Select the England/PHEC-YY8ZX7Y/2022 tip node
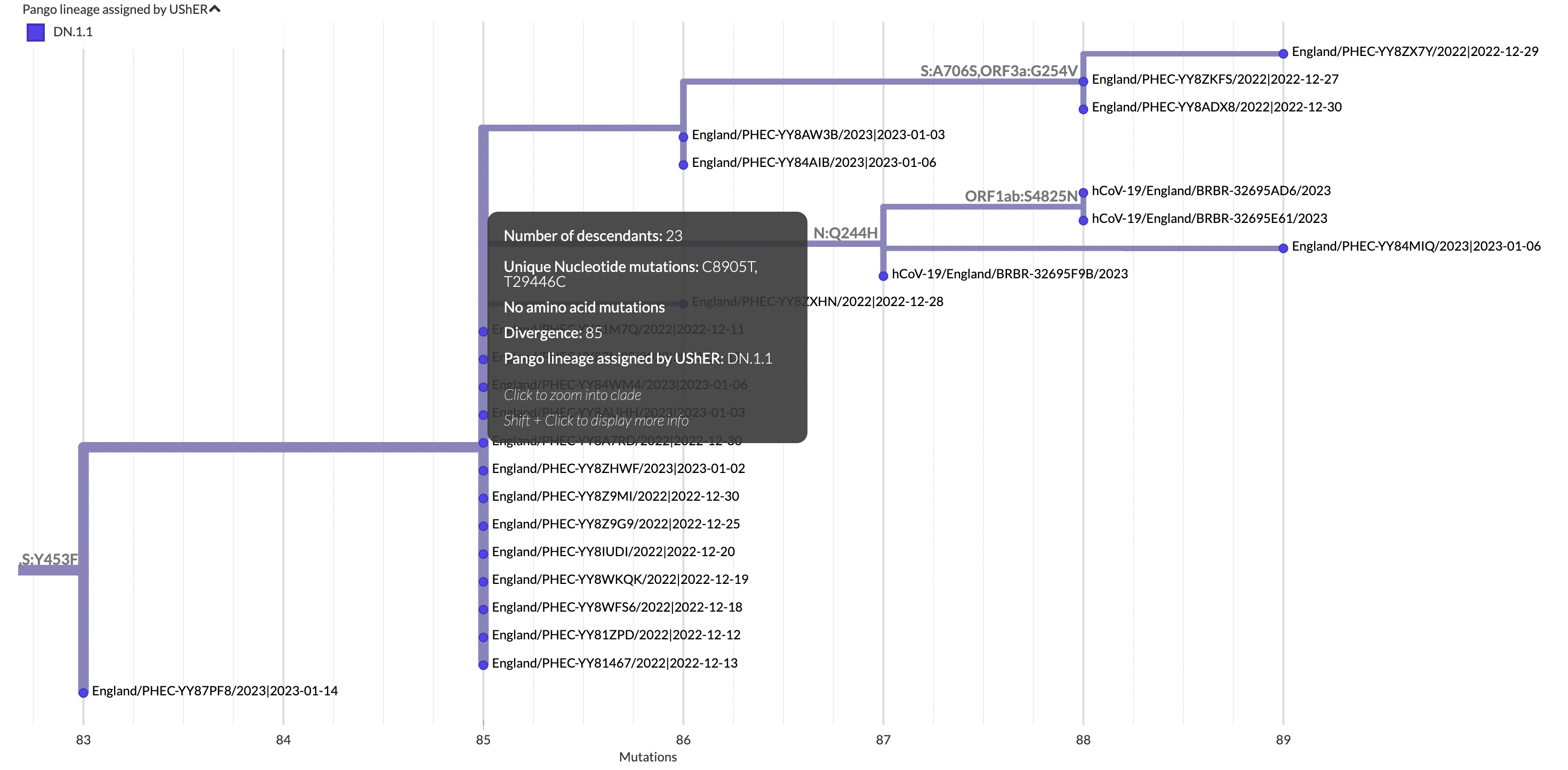 coord(1283,53)
